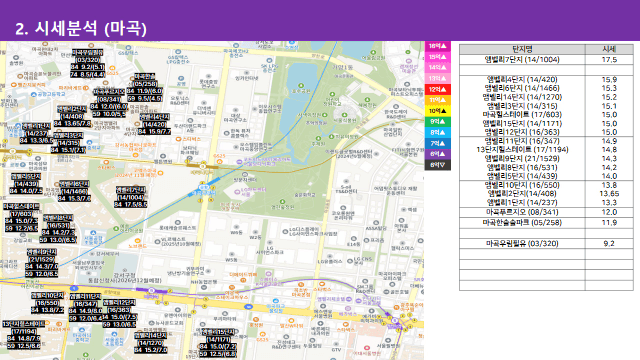Click the 엠밸리7단지 label on the map
The height and width of the screenshot is (360, 640).
131,190
